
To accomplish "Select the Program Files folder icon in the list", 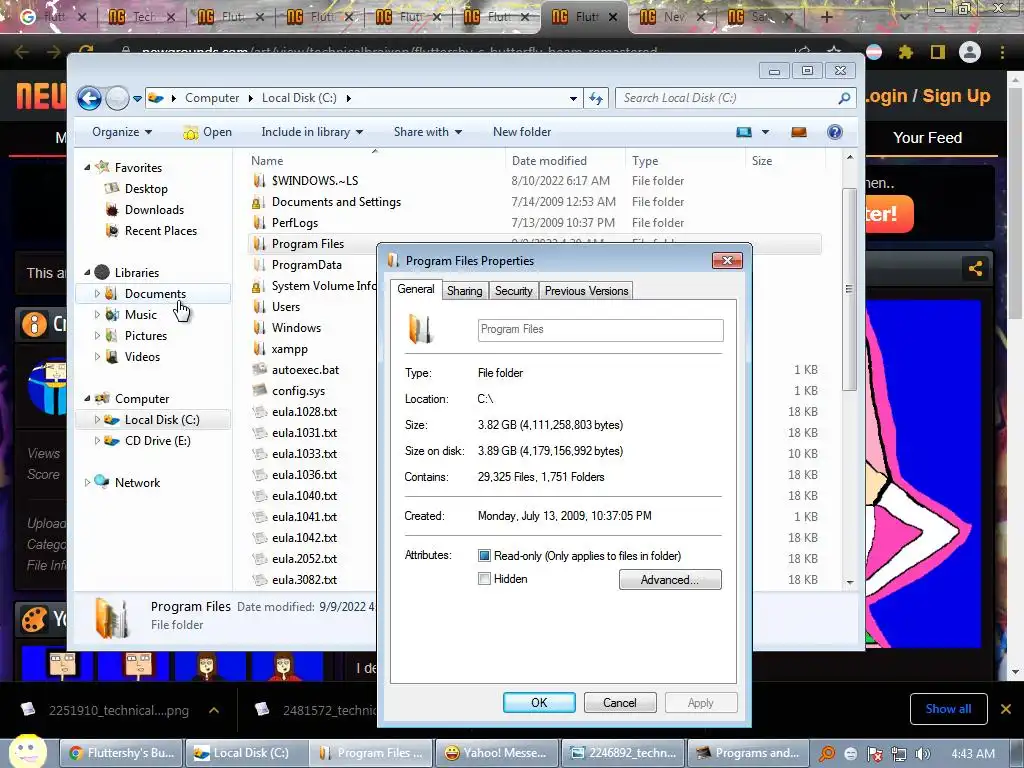I will point(259,244).
